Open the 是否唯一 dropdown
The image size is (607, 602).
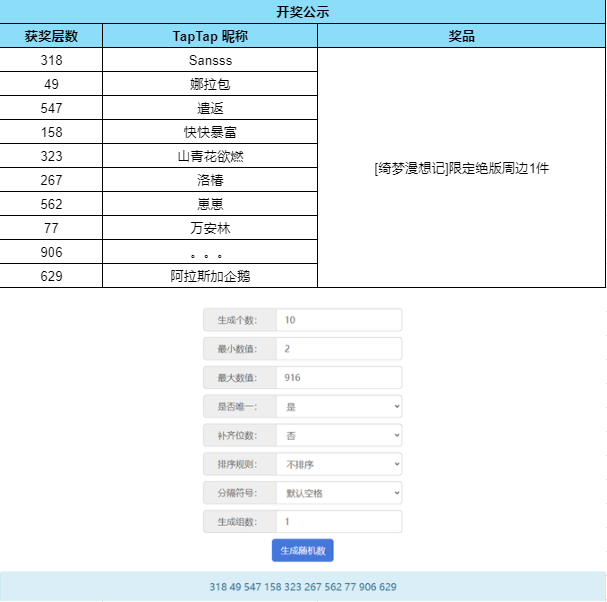point(339,406)
